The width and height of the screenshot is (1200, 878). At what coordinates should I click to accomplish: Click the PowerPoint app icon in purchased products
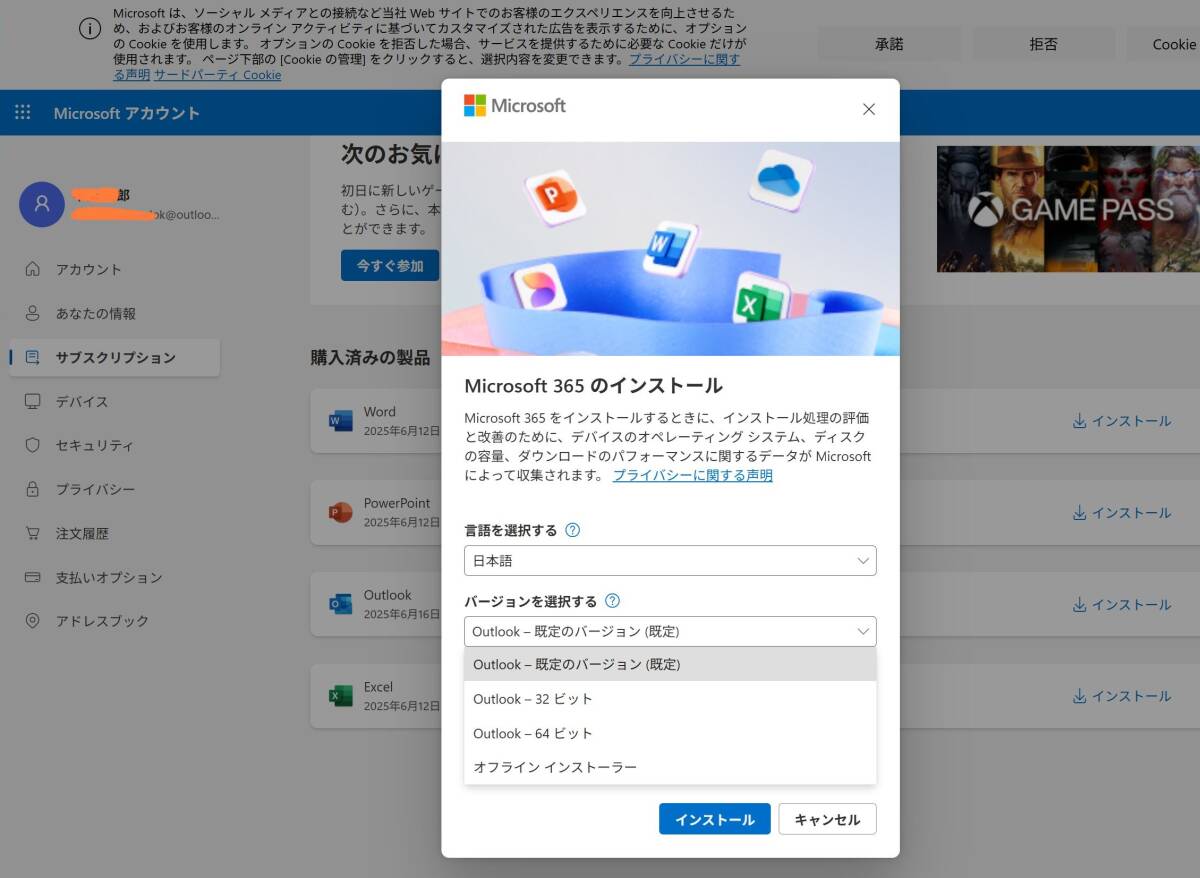[x=341, y=513]
